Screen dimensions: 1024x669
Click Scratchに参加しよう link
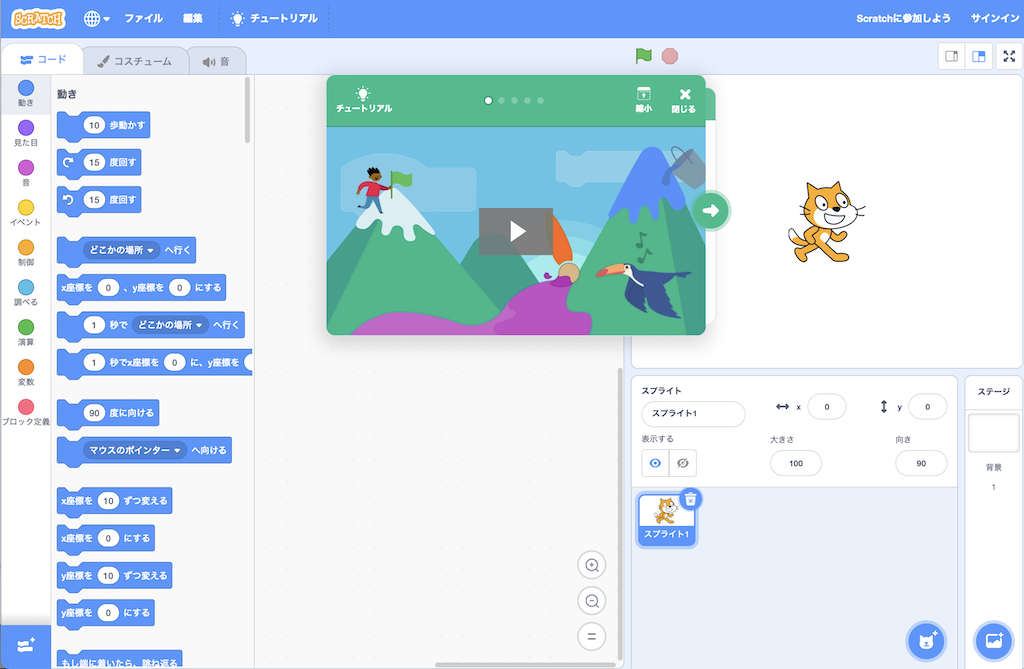tap(903, 18)
